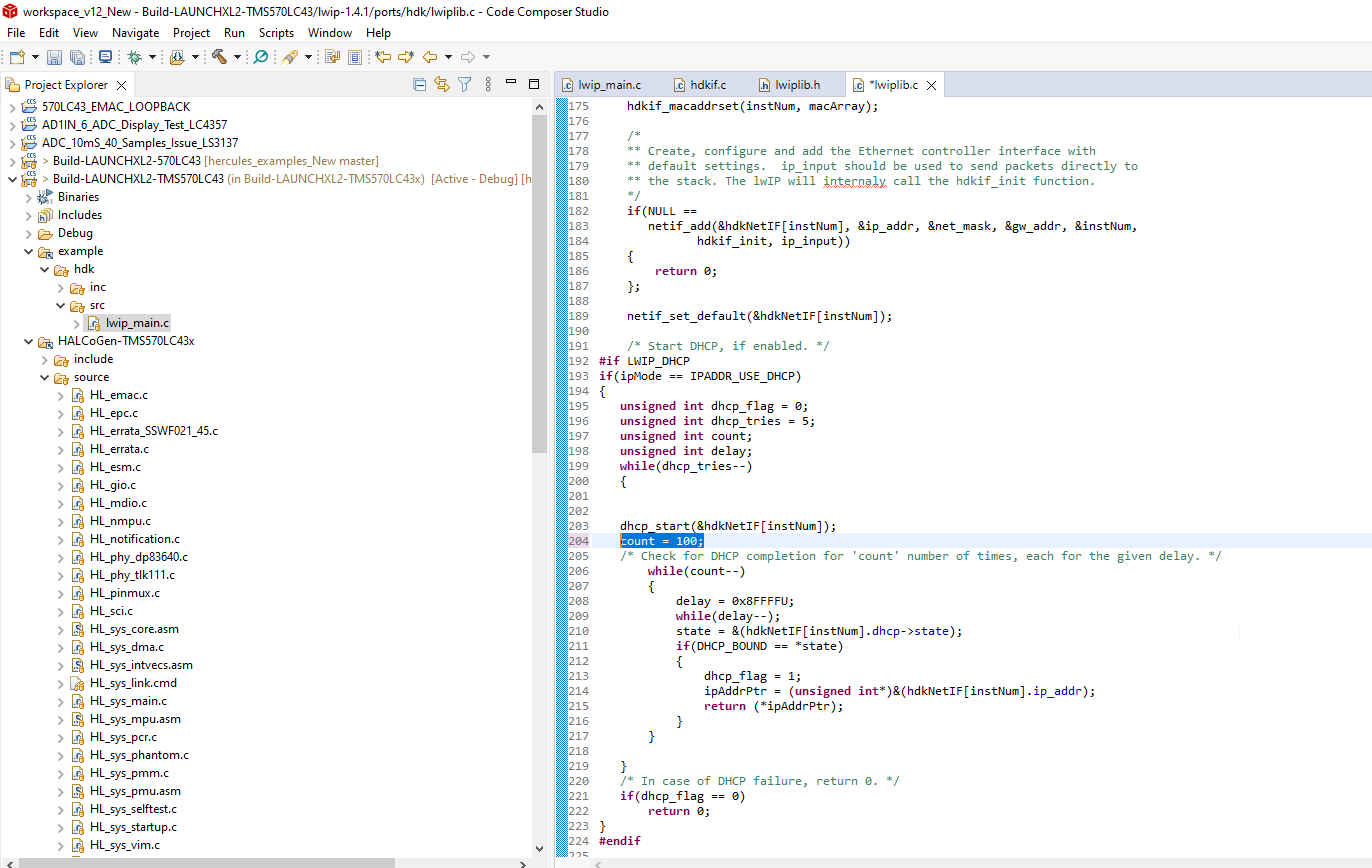Build the project with the hammer icon
Viewport: 1372px width, 868px height.
coord(219,57)
